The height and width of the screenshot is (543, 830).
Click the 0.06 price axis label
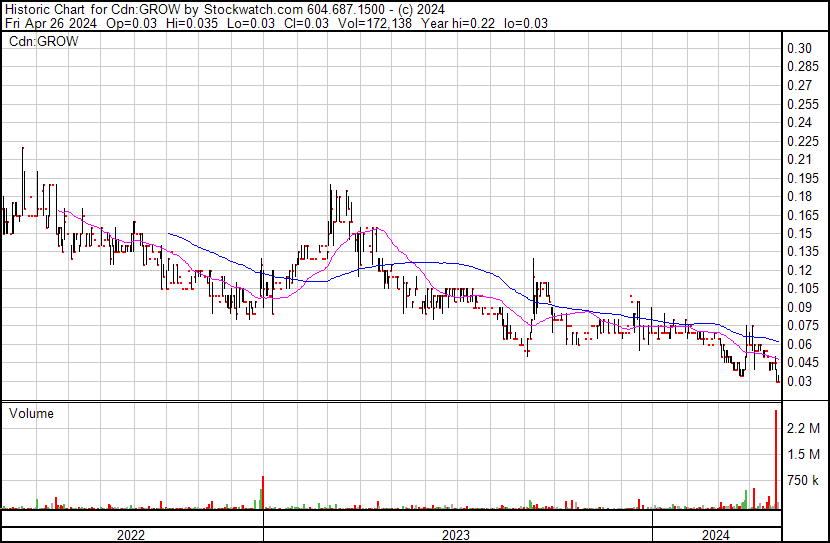(798, 344)
